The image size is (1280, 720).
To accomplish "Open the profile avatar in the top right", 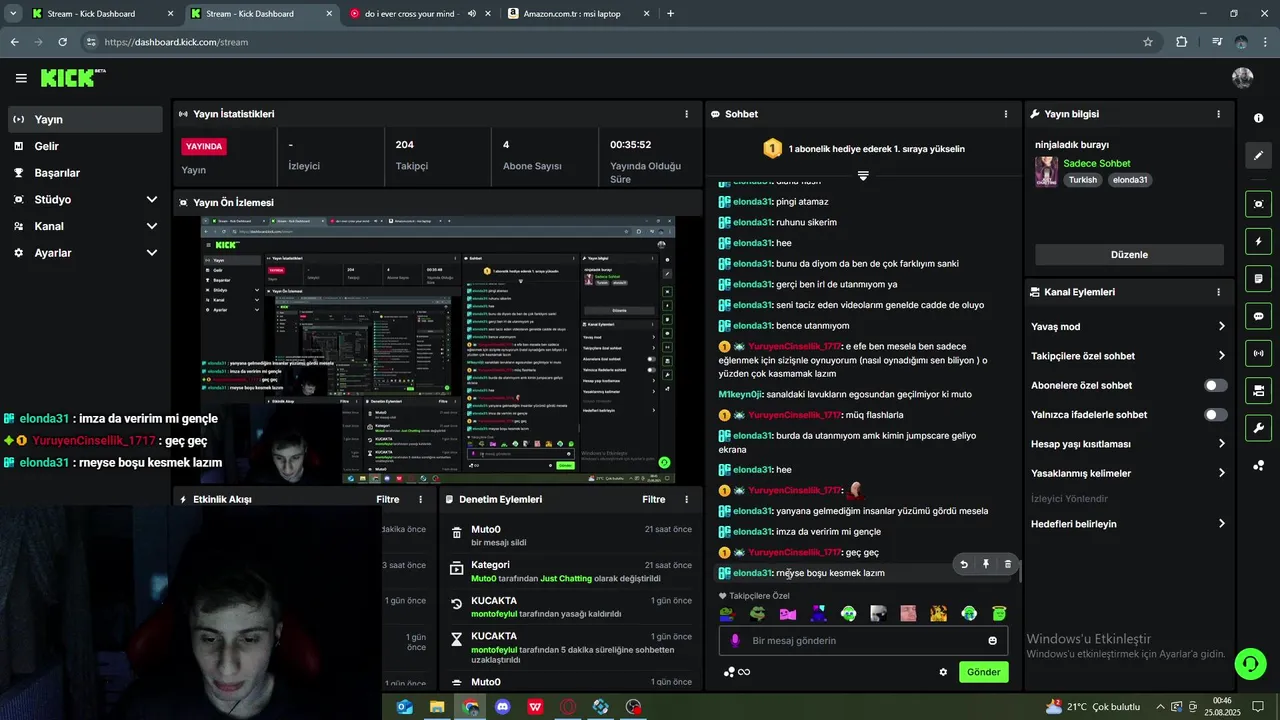I will 1243,78.
